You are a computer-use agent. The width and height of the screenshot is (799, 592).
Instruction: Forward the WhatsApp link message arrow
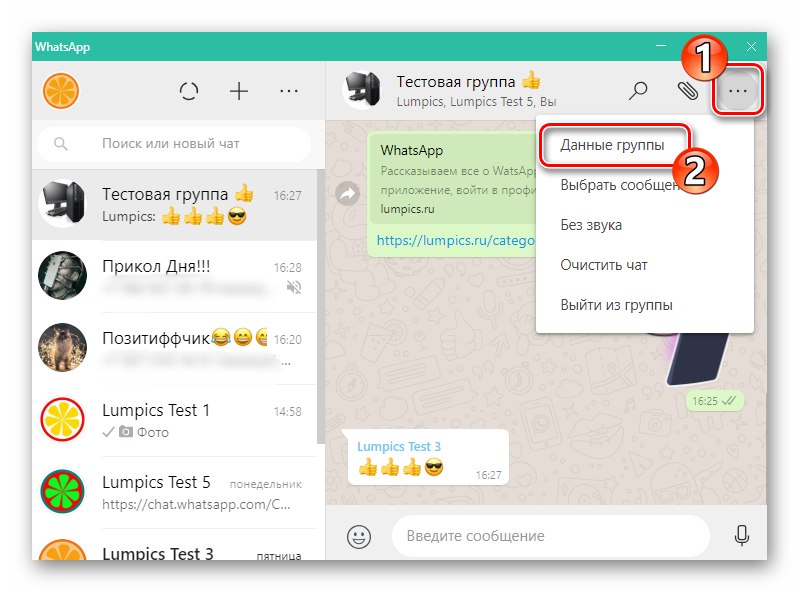click(348, 194)
